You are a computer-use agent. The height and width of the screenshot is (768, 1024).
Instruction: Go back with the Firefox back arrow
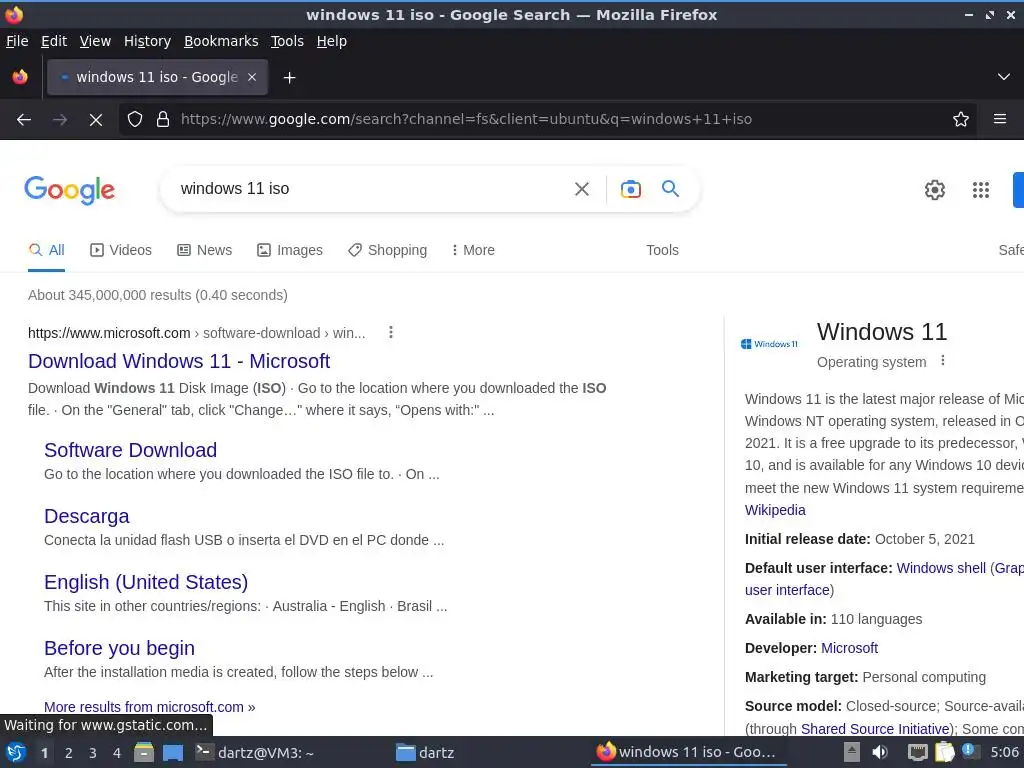24,120
